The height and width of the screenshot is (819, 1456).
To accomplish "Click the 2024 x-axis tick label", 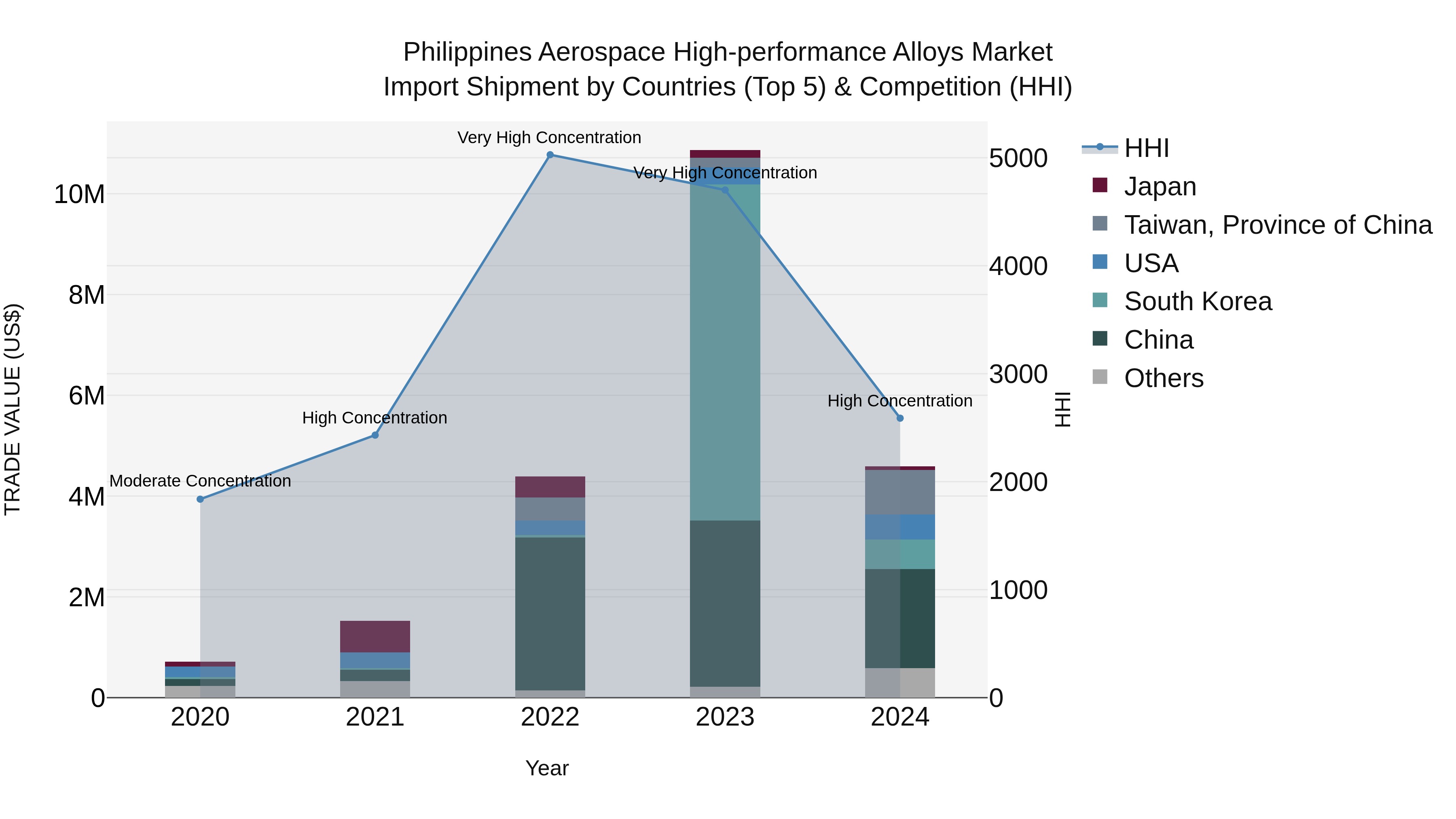I will click(900, 717).
